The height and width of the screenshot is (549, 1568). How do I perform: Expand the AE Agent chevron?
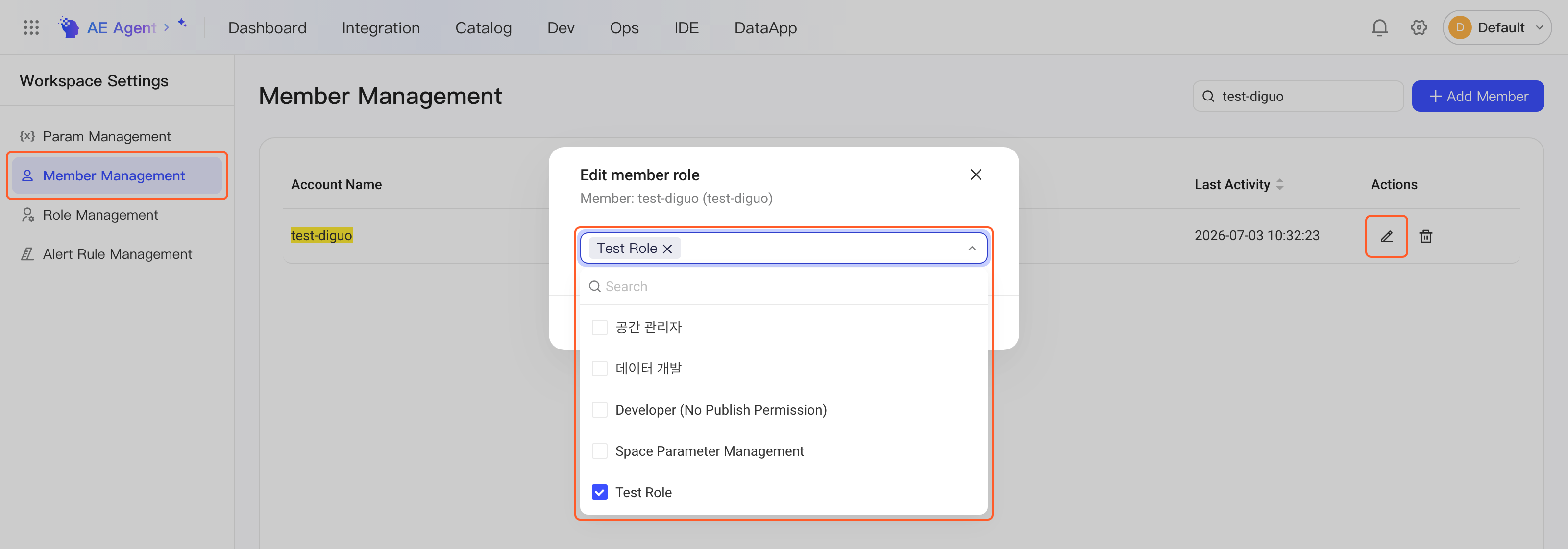coord(166,27)
